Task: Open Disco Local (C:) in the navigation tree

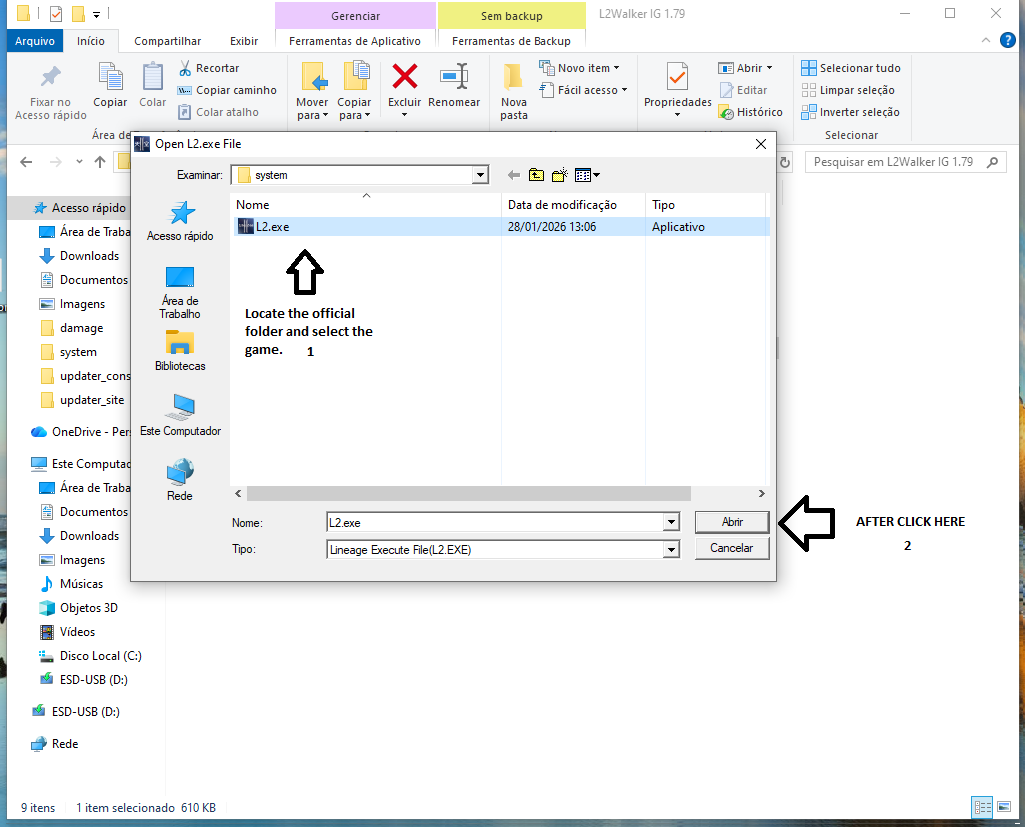Action: tap(90, 656)
